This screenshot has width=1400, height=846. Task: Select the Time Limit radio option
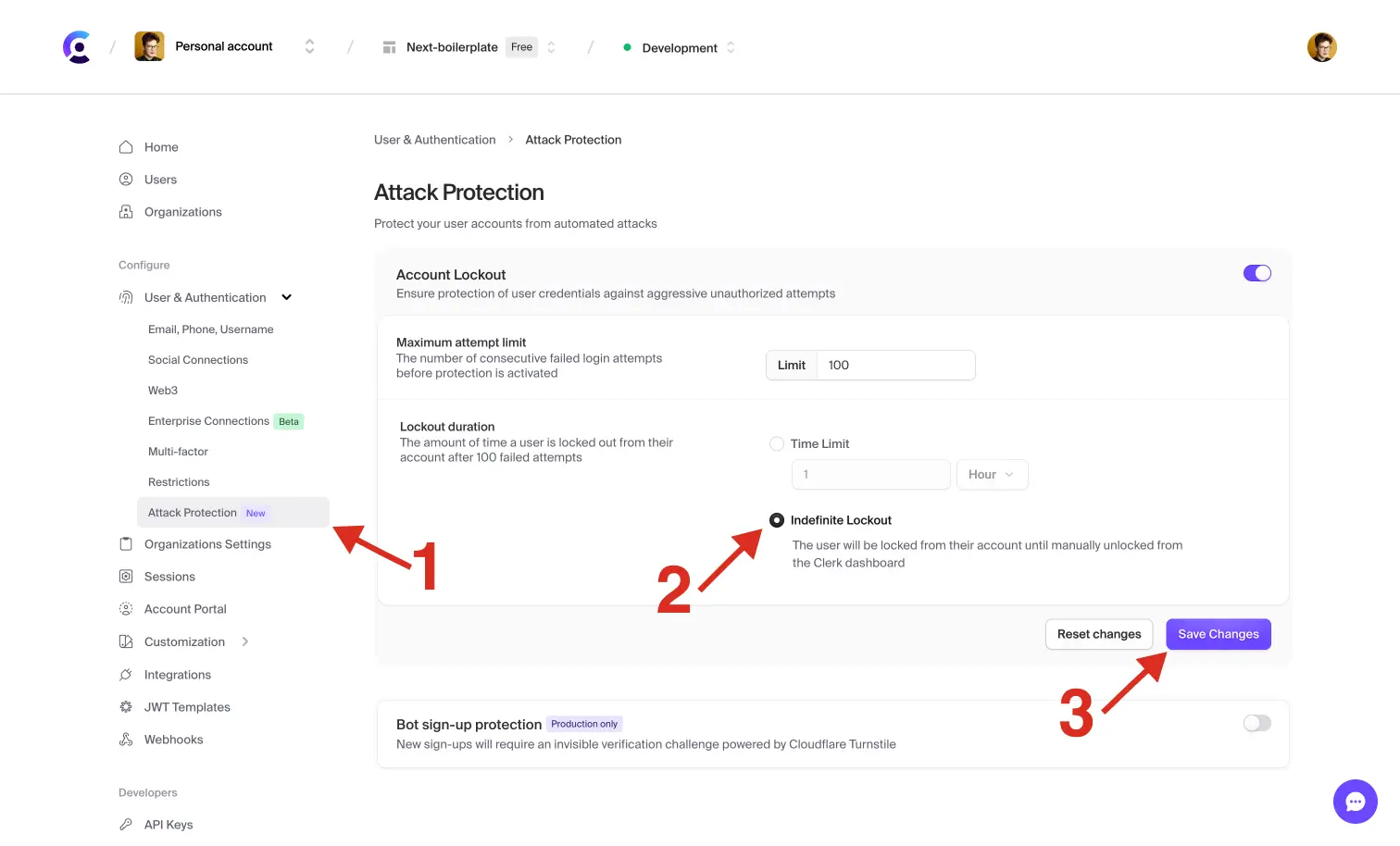pos(777,444)
